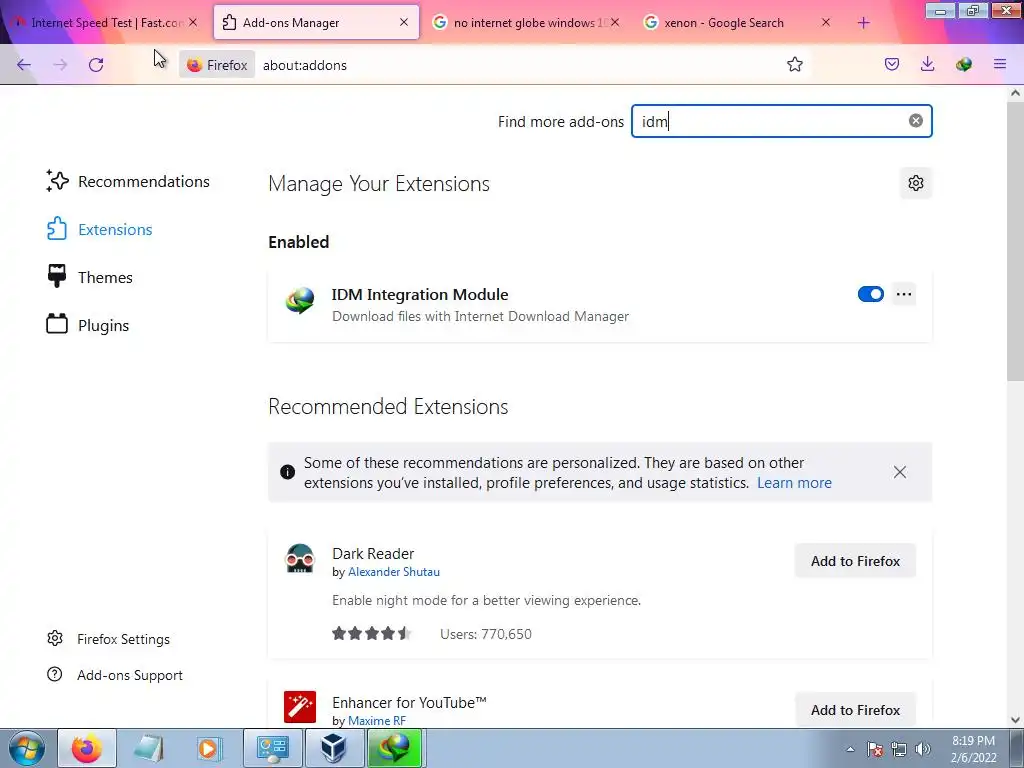
Task: Bookmark this page with the star icon
Action: [795, 65]
